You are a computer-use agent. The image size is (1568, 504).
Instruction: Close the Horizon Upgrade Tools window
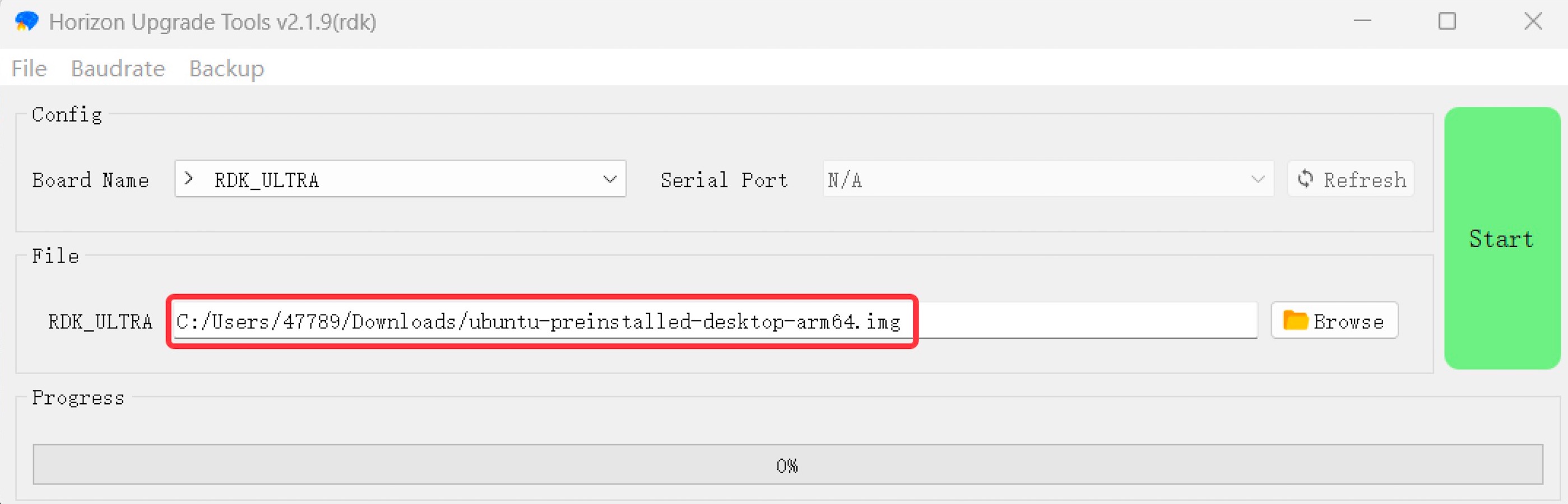coord(1532,21)
